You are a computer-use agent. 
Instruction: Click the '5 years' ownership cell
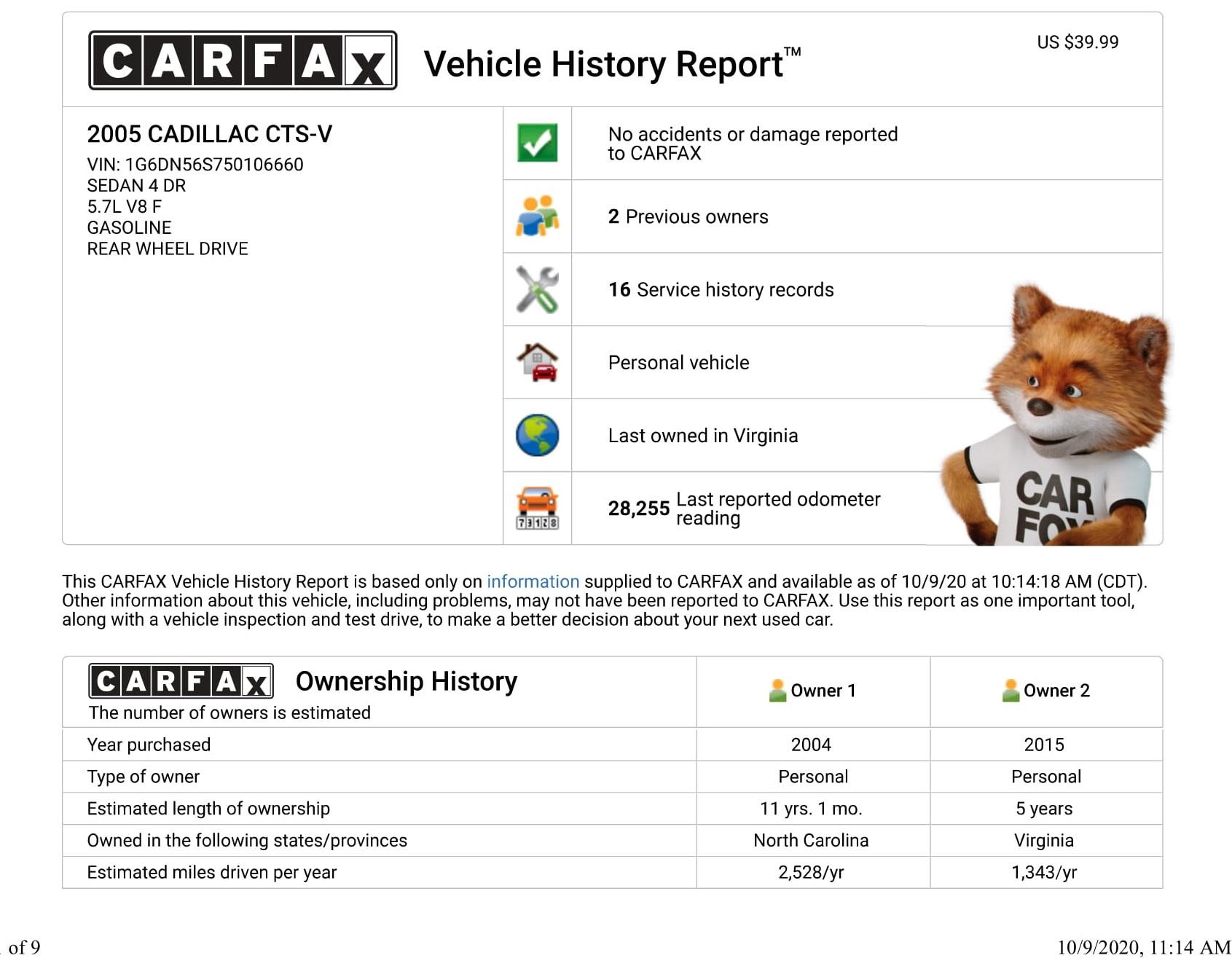pyautogui.click(x=1044, y=809)
